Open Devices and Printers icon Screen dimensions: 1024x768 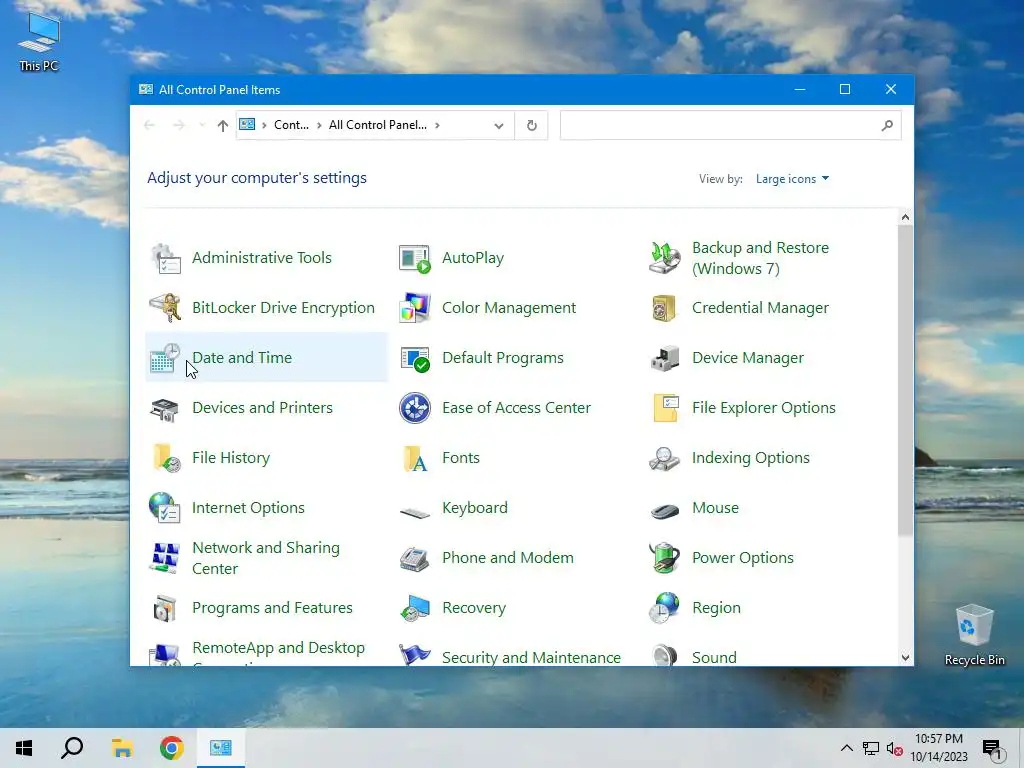click(x=165, y=408)
